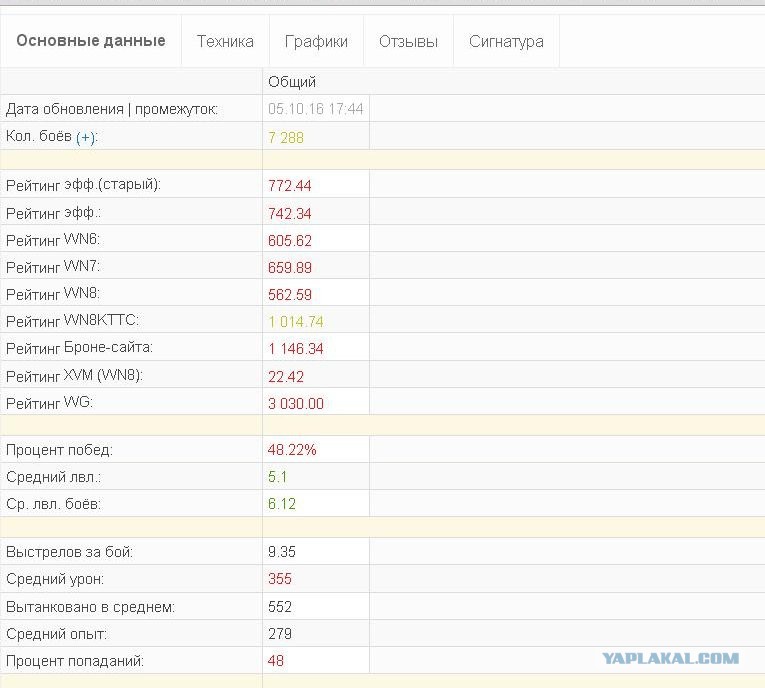
Task: Click the Ср. лвл. боёв value 6.12
Action: pos(282,504)
